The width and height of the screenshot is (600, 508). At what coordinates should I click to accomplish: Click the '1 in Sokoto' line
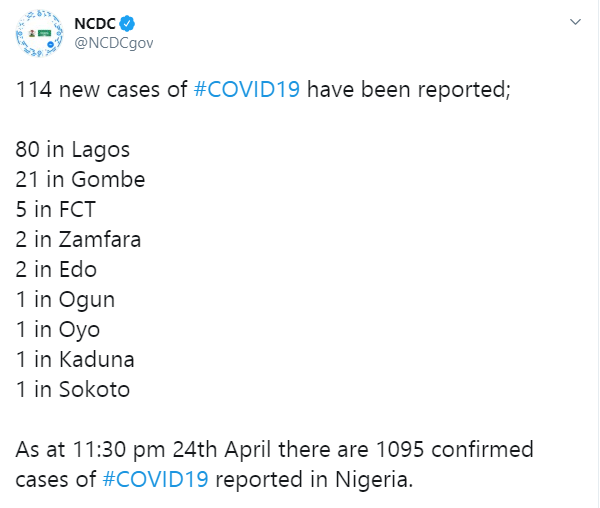pos(73,389)
